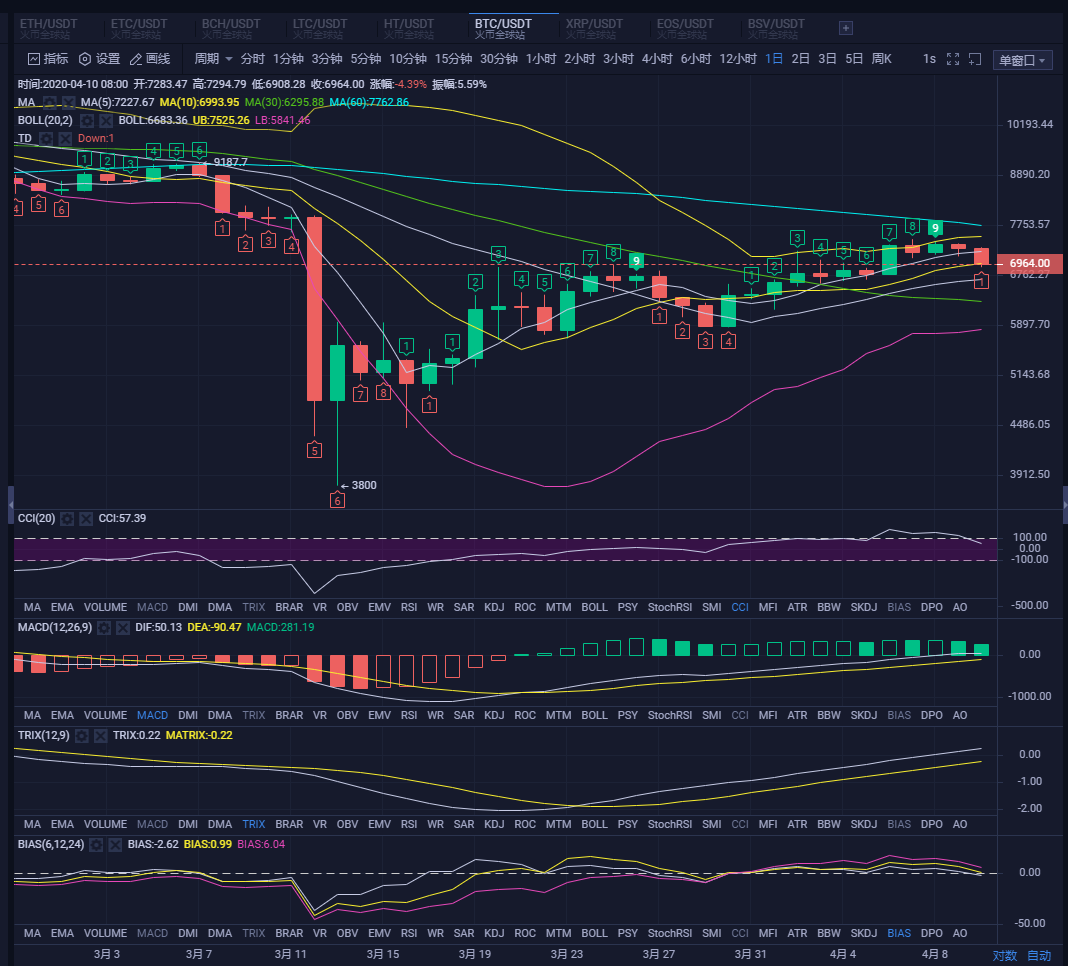Select the 15分钟 timeframe
Viewport: 1068px width, 966px height.
point(453,59)
